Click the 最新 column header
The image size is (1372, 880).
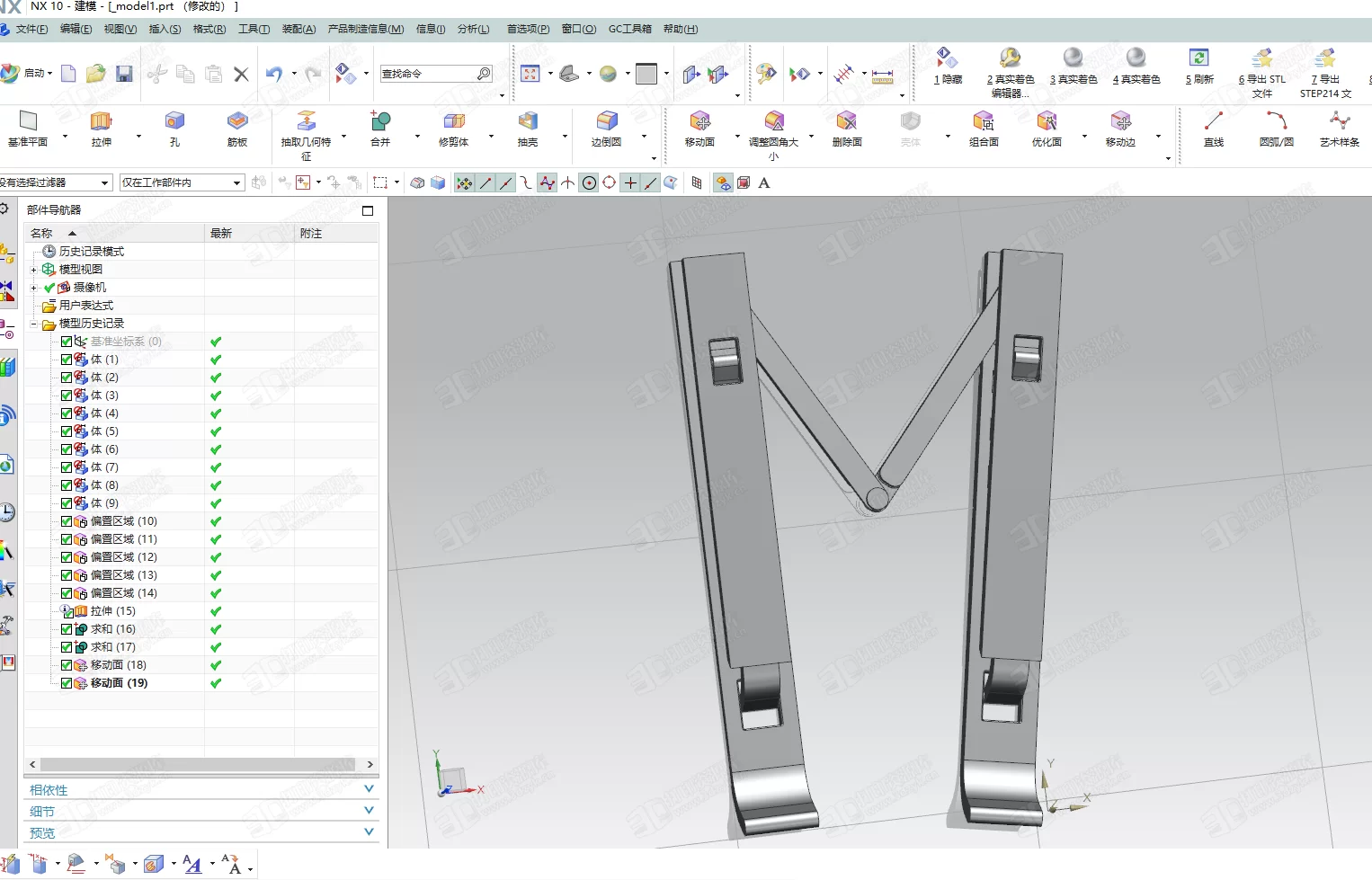pyautogui.click(x=250, y=233)
